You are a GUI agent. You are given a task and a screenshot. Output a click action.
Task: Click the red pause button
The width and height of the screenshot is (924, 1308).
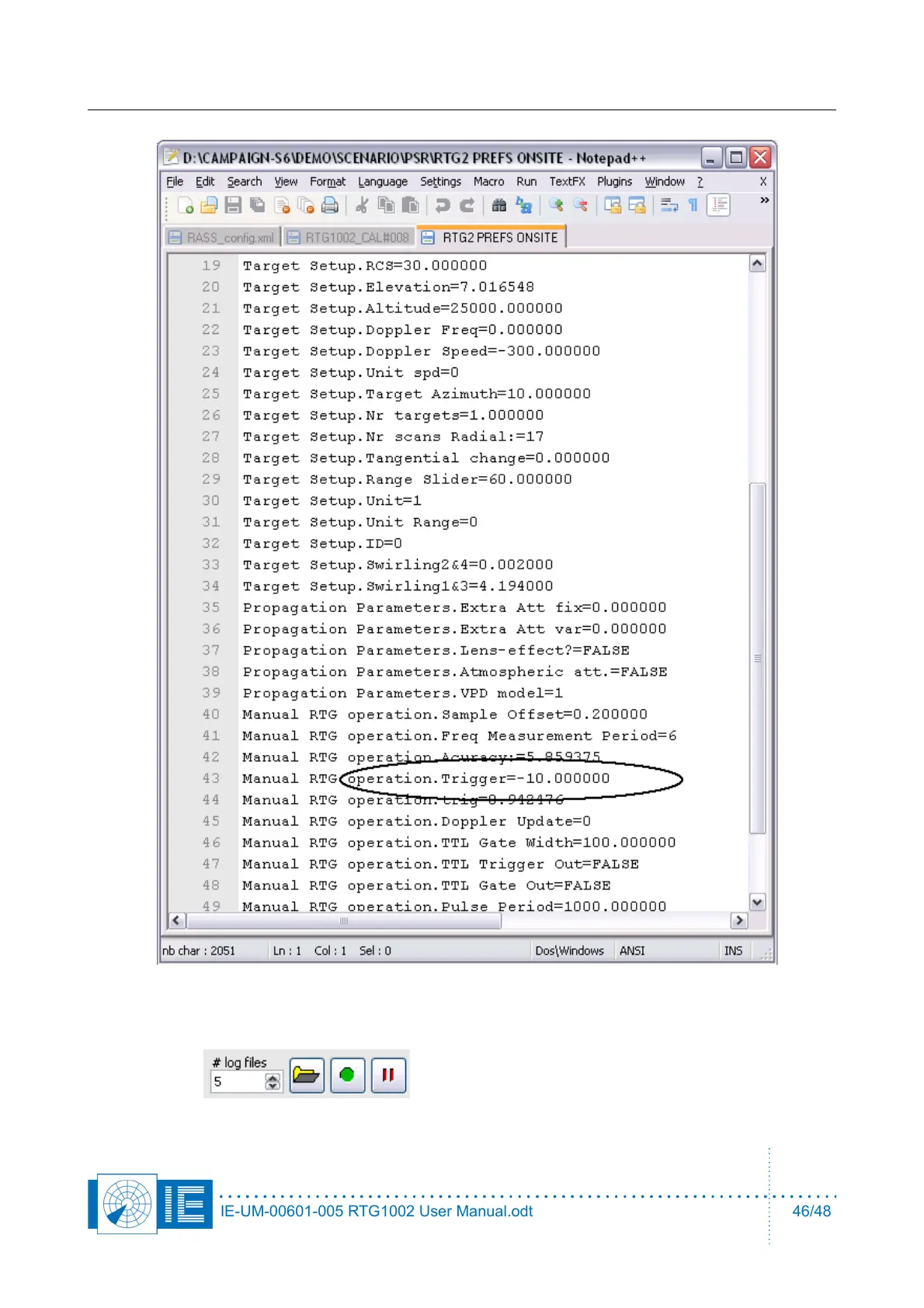pos(388,1075)
